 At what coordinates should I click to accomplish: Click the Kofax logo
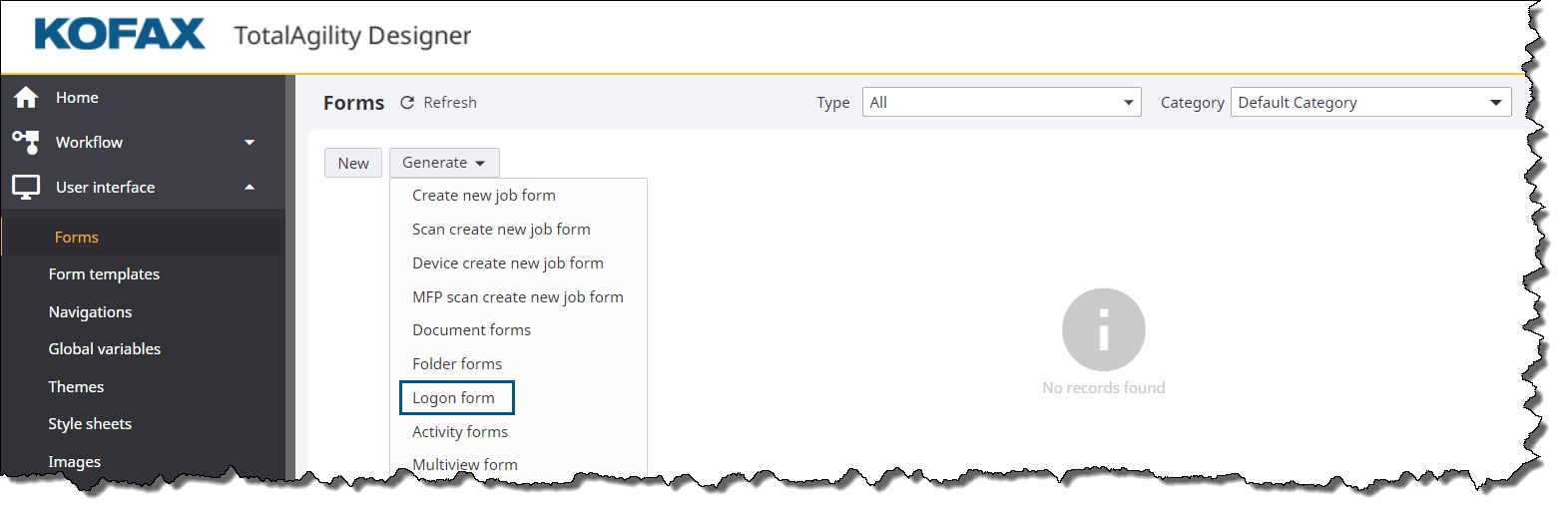point(119,34)
